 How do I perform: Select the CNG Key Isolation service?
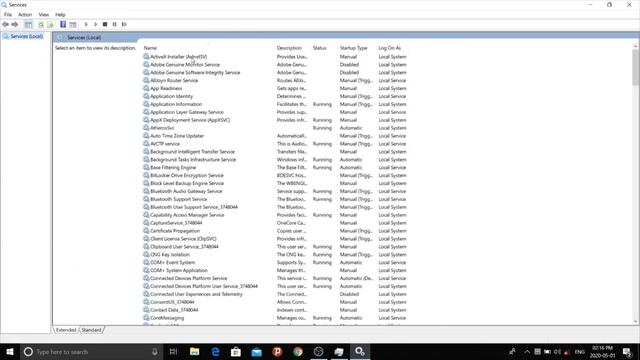pyautogui.click(x=170, y=254)
